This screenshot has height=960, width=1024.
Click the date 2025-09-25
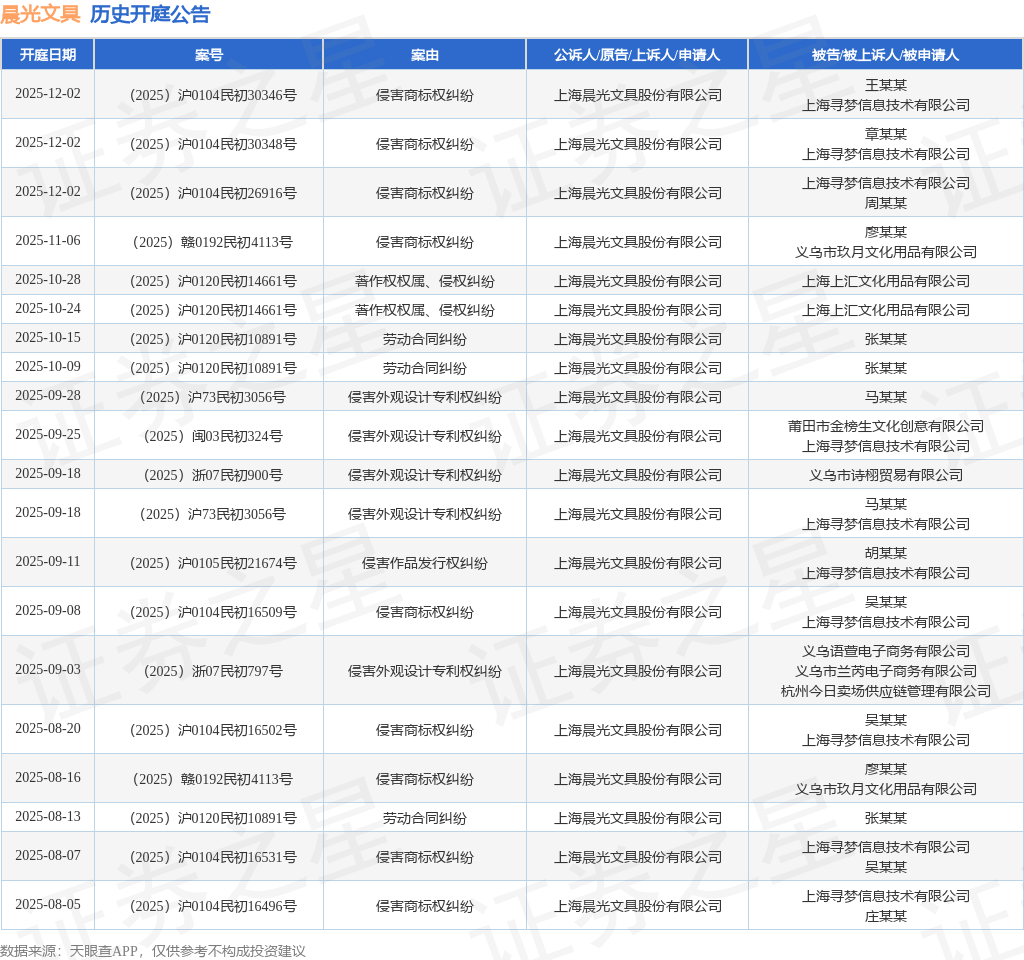(x=48, y=434)
